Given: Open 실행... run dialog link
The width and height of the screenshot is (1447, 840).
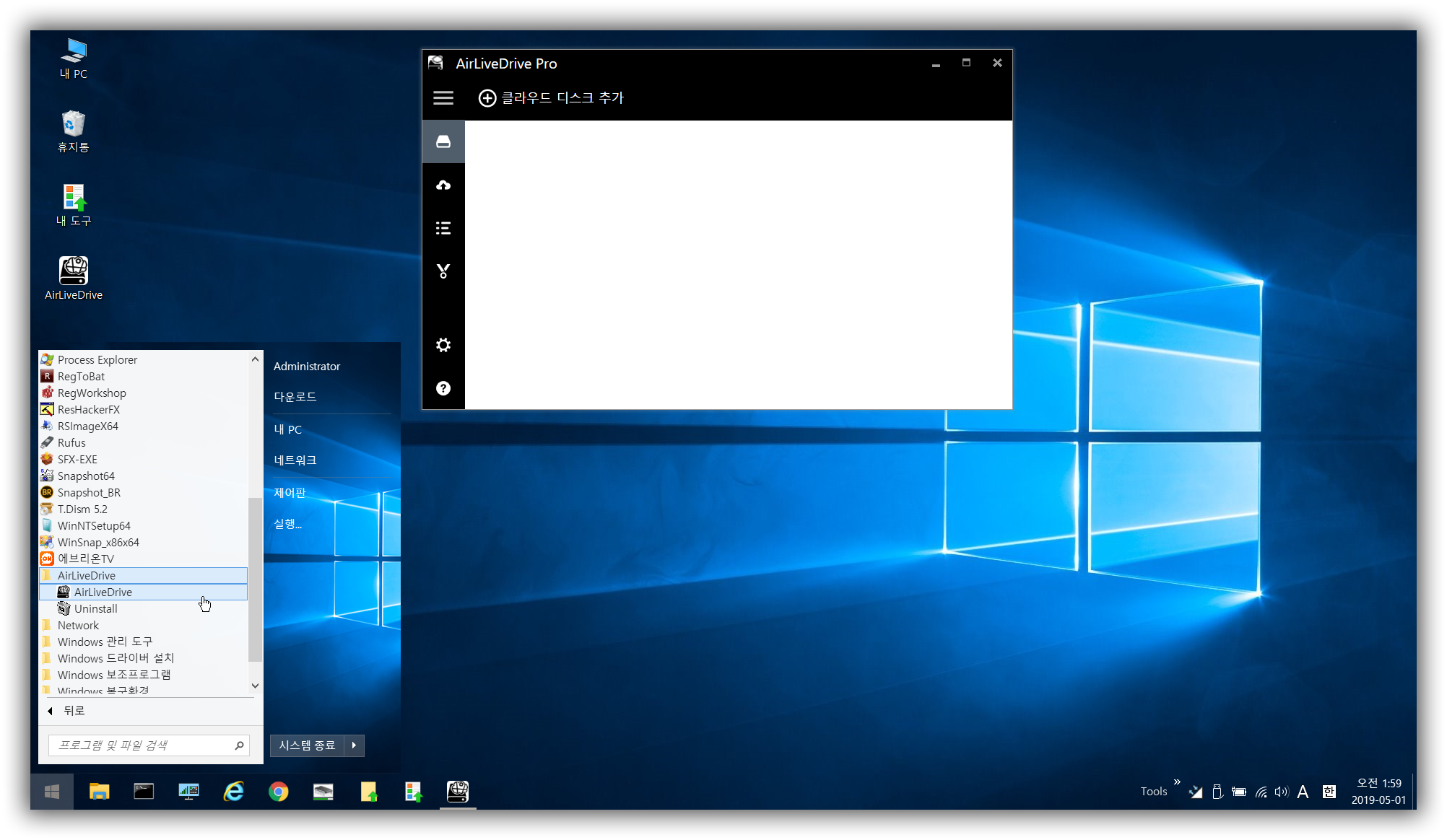Looking at the screenshot, I should pyautogui.click(x=288, y=524).
